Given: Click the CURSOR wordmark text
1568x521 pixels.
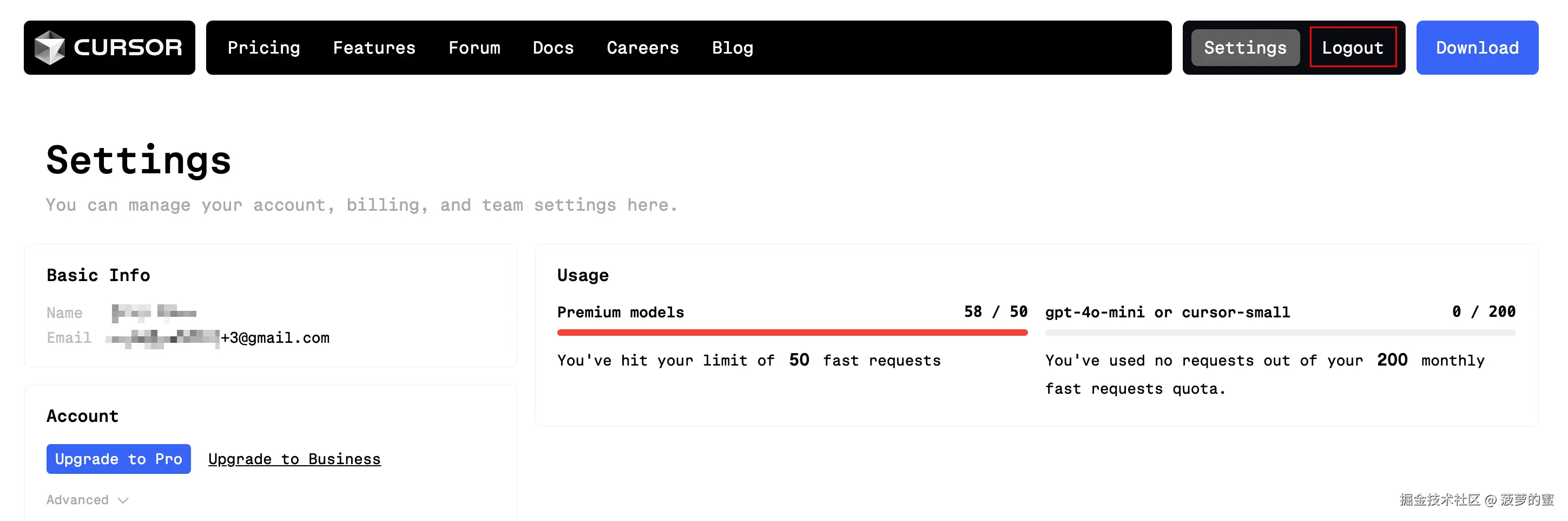Looking at the screenshot, I should (128, 48).
